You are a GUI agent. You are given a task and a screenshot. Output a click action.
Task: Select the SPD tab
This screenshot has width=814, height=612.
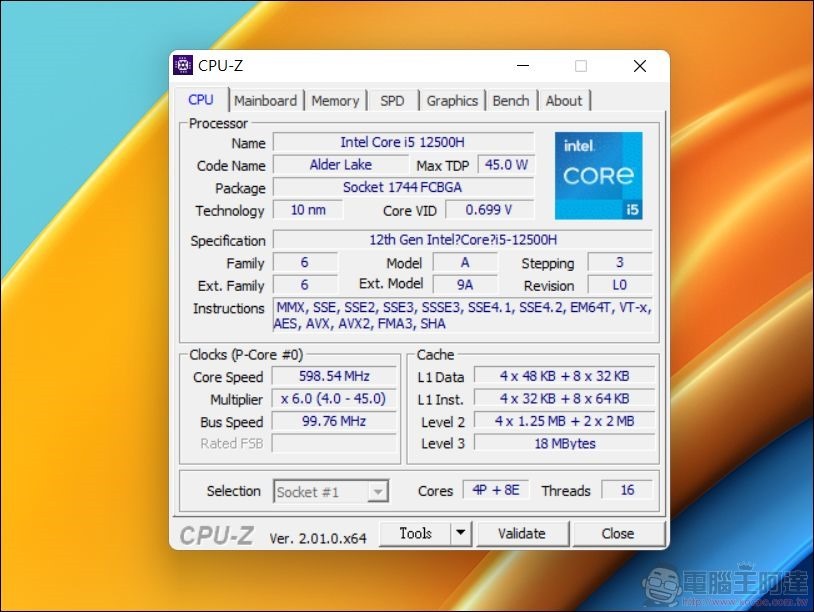point(392,100)
